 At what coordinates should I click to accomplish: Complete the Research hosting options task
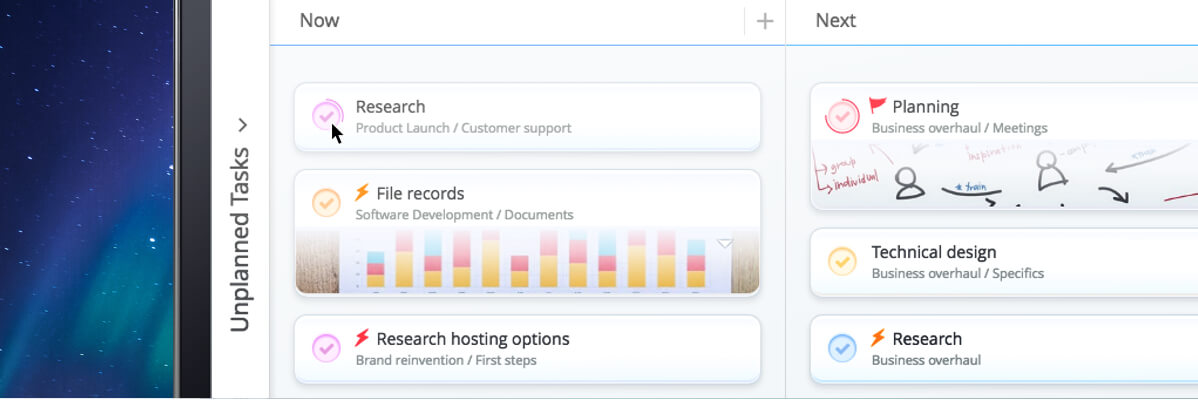[326, 348]
